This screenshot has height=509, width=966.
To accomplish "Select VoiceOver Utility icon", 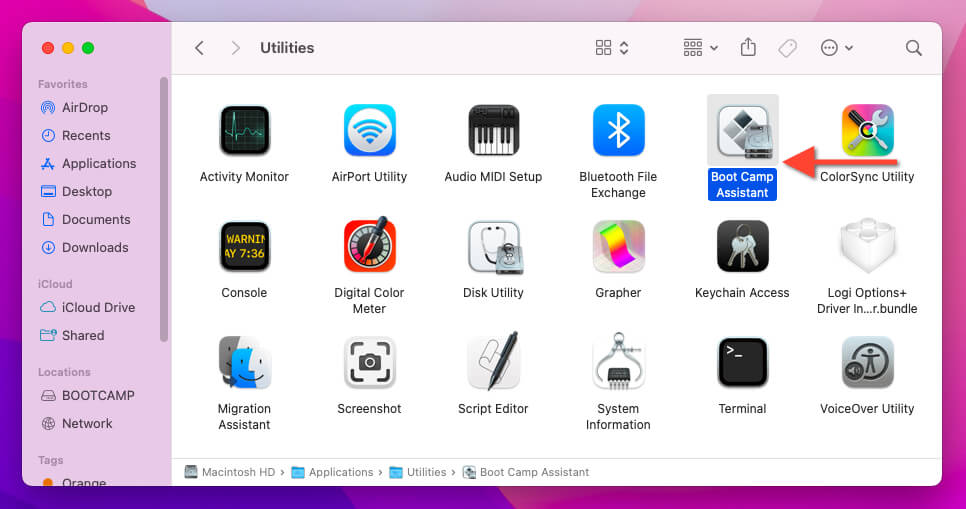I will (x=867, y=362).
